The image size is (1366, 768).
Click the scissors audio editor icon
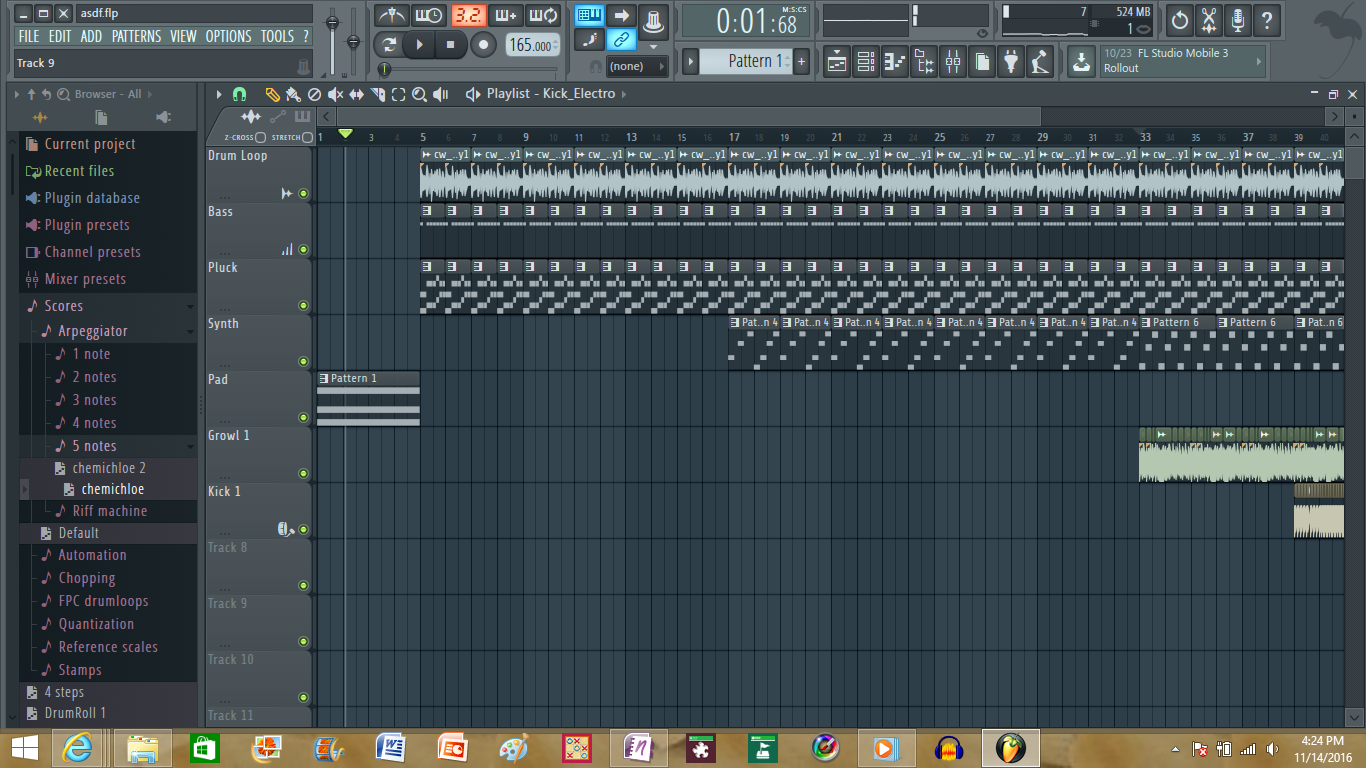pyautogui.click(x=1209, y=19)
